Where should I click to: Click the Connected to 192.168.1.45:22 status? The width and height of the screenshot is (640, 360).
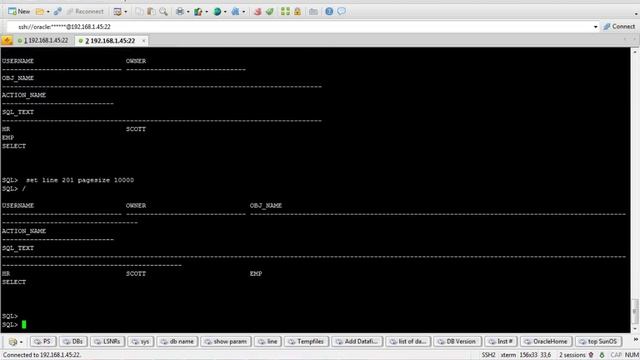point(42,355)
